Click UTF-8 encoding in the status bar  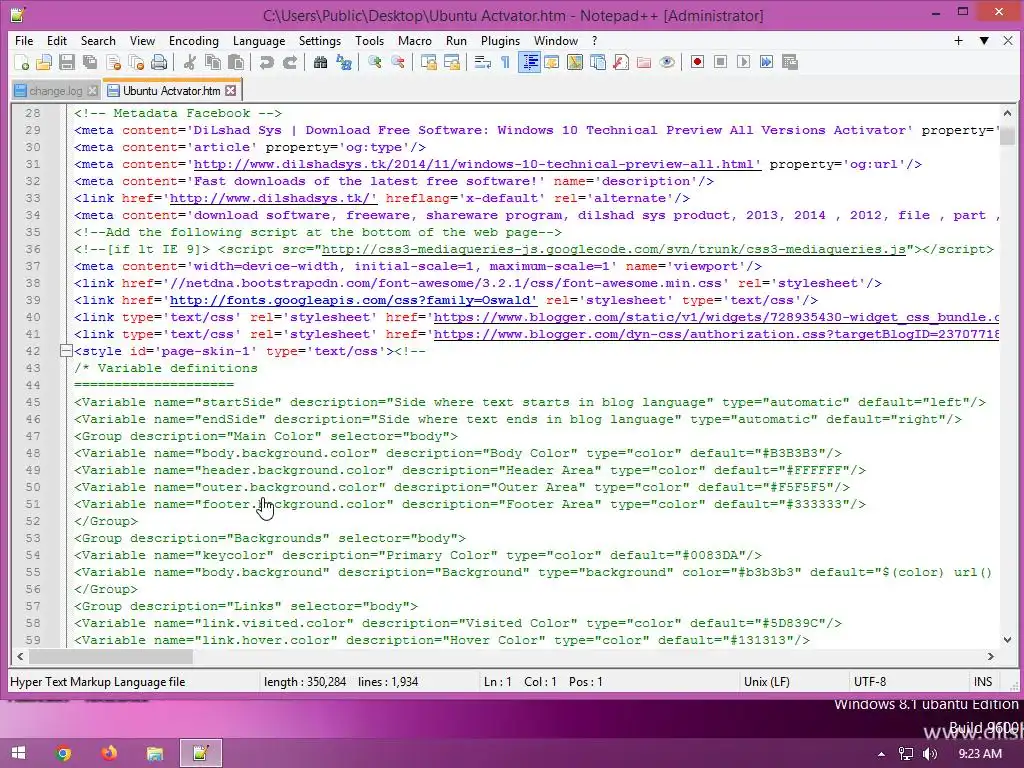(870, 682)
